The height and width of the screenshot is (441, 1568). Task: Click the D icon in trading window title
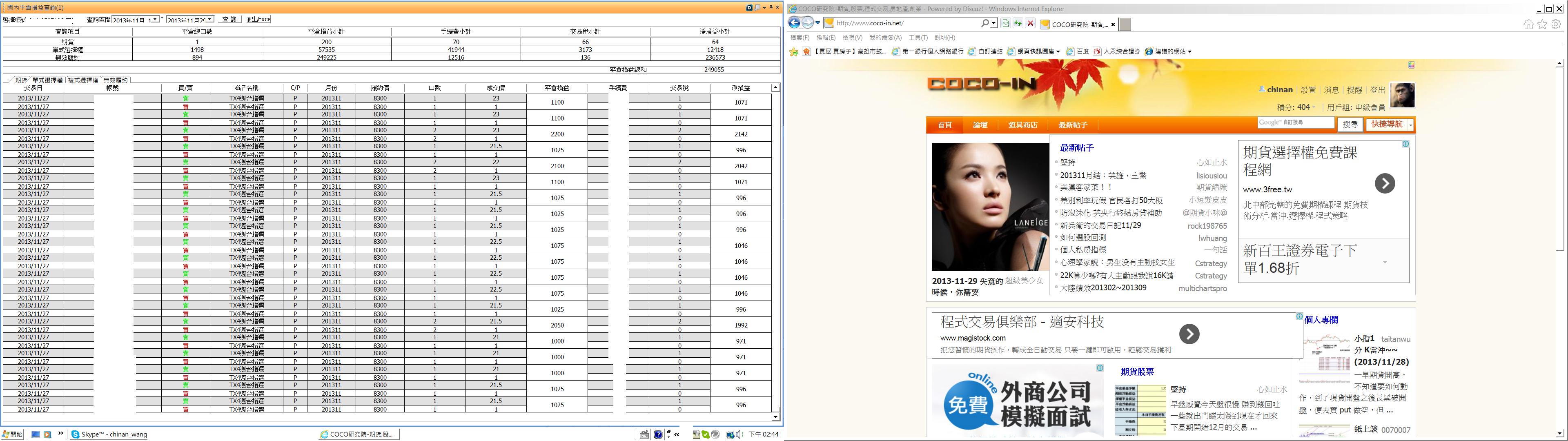(x=749, y=7)
